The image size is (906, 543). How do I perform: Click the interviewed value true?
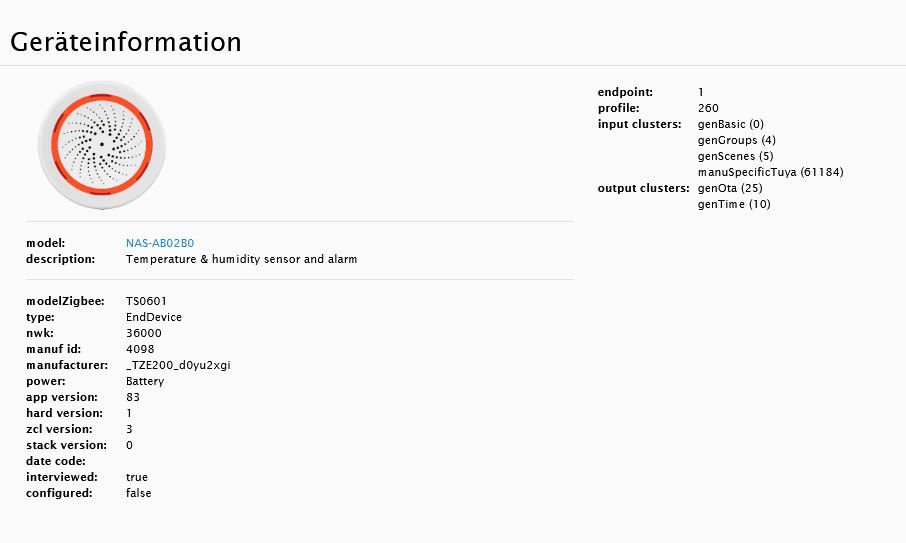(137, 477)
